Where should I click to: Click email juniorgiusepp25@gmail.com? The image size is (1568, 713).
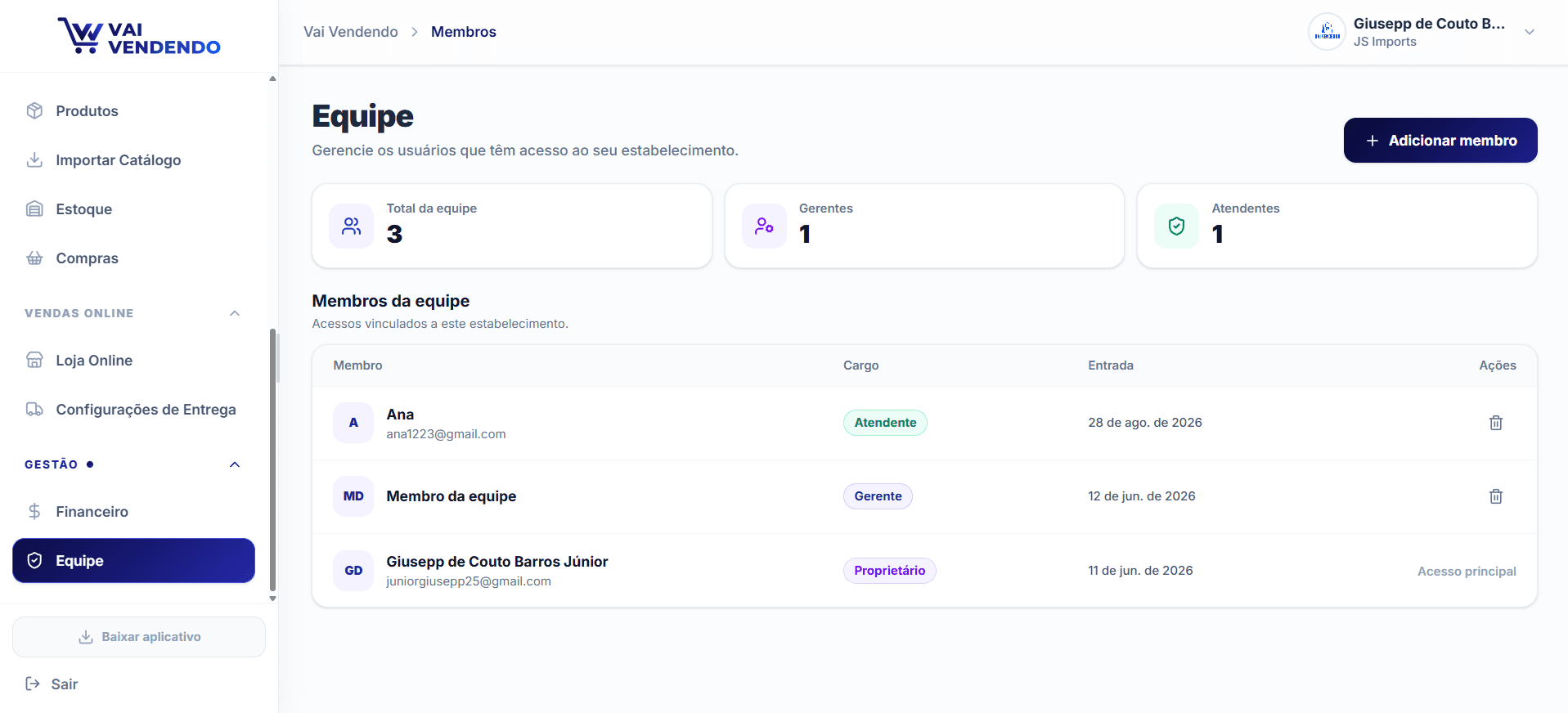pyautogui.click(x=469, y=581)
